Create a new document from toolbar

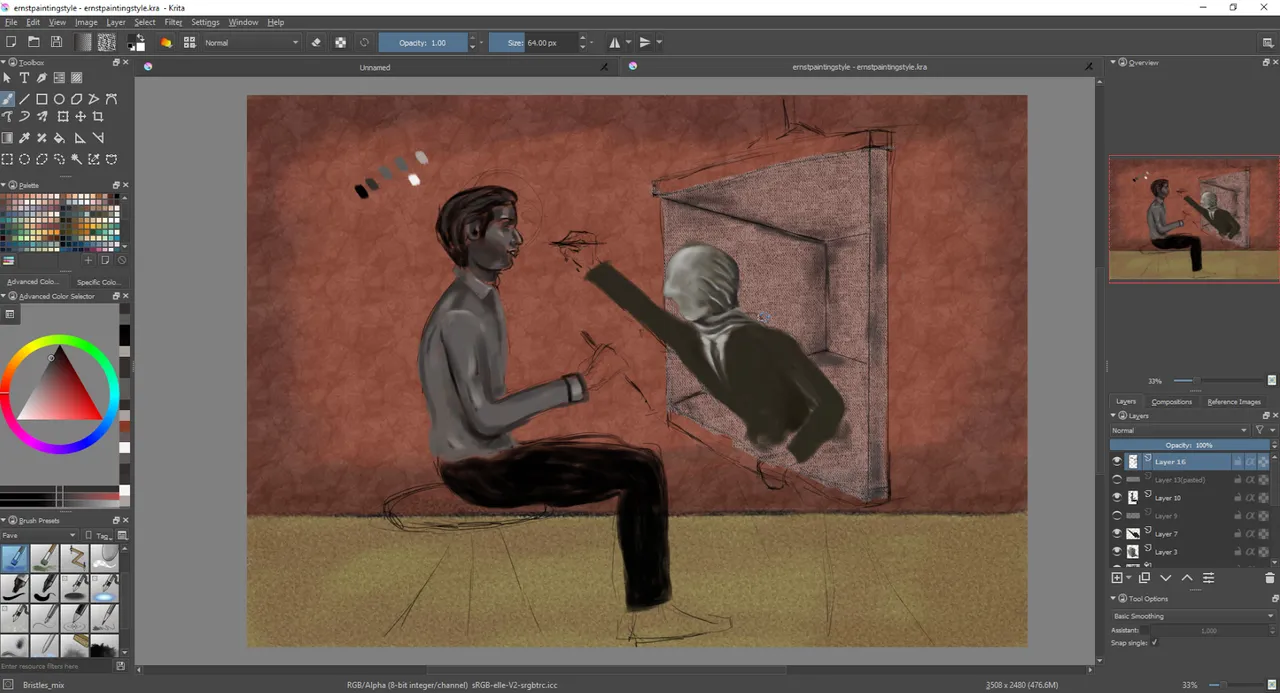11,42
